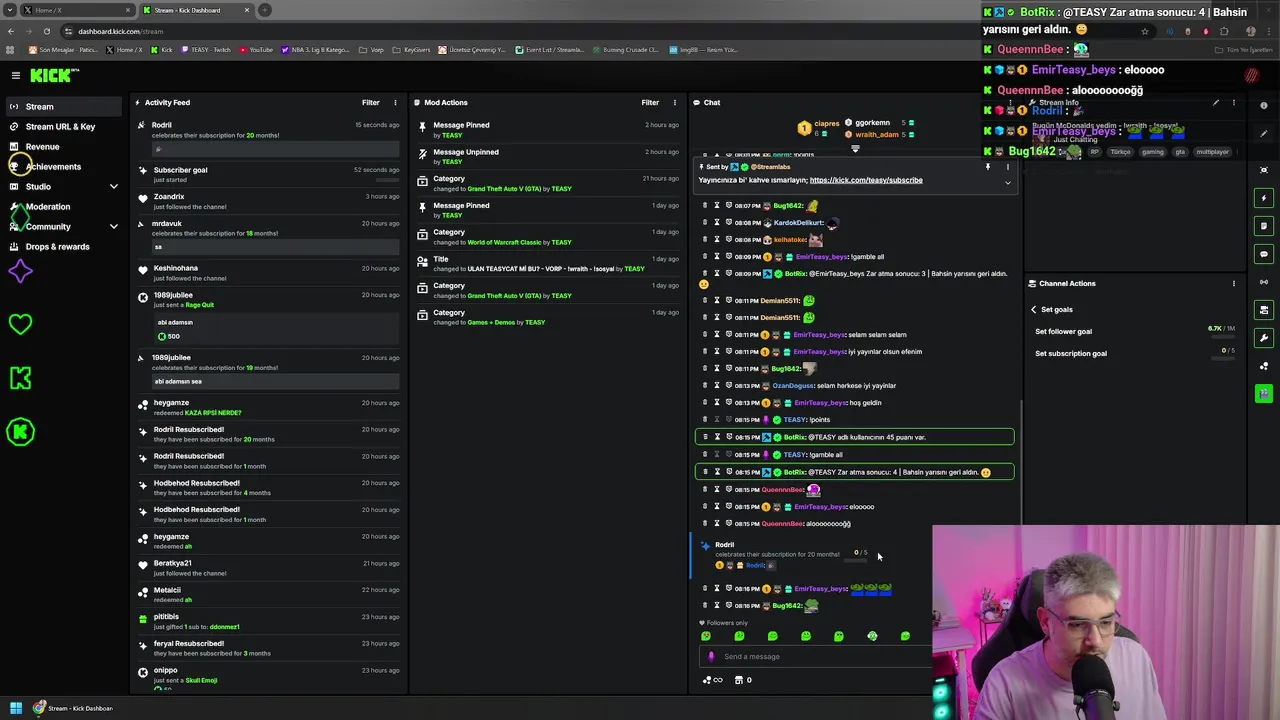
Task: Click the follower goal progress bar
Action: click(x=1221, y=335)
